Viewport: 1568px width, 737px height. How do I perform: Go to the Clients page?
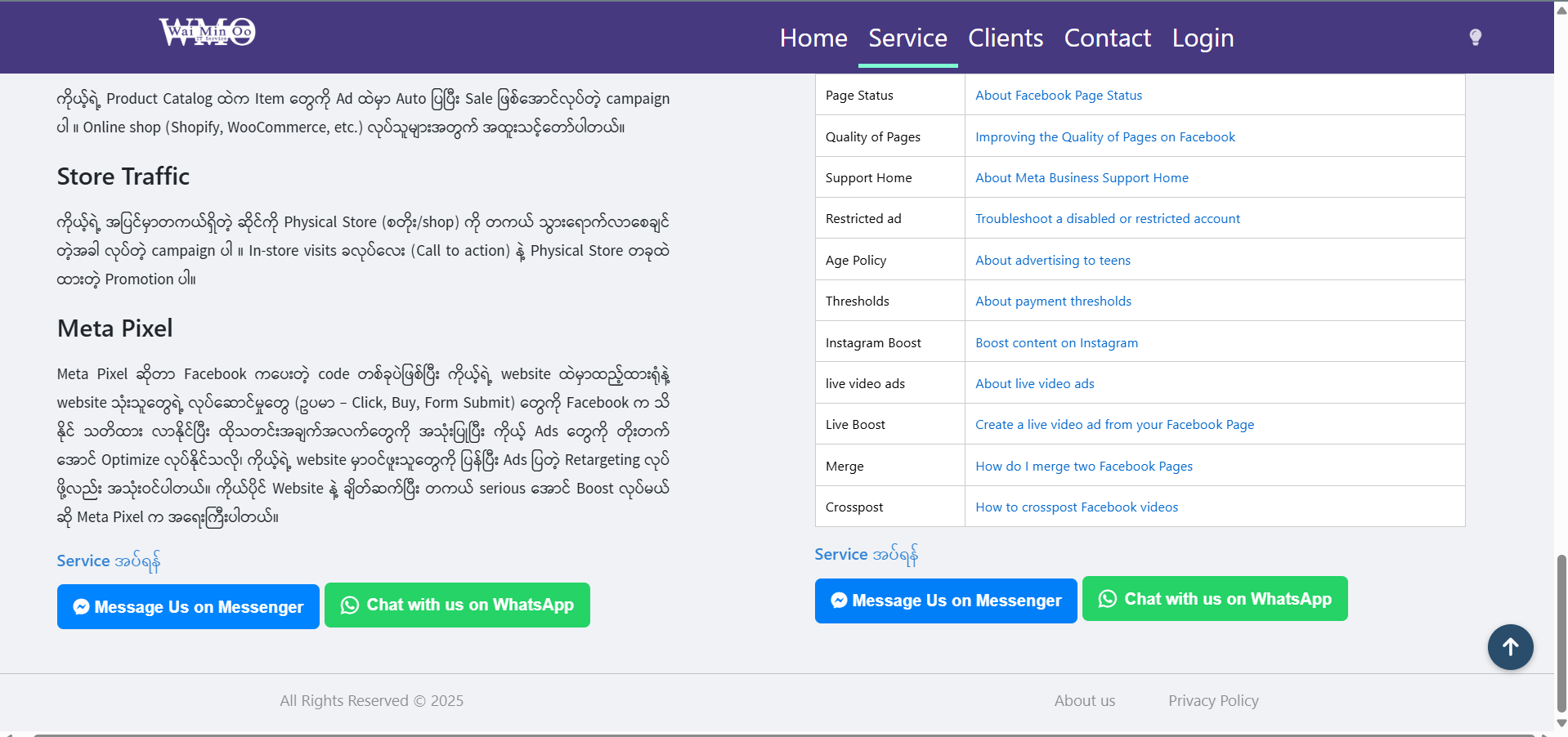click(1005, 38)
